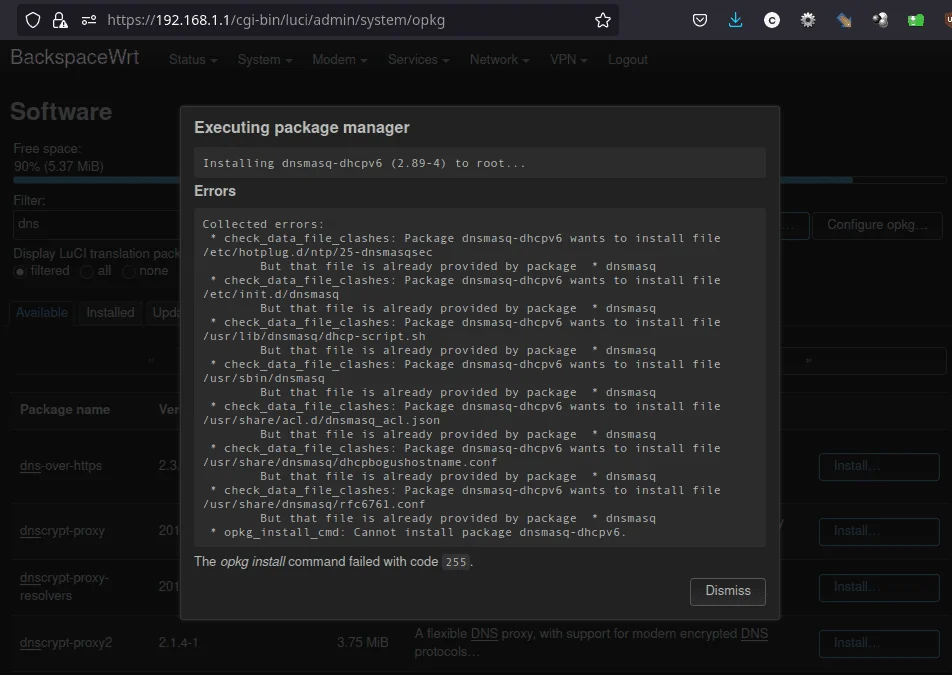
Task: Open the gear extension icon in toolbar
Action: 808,20
